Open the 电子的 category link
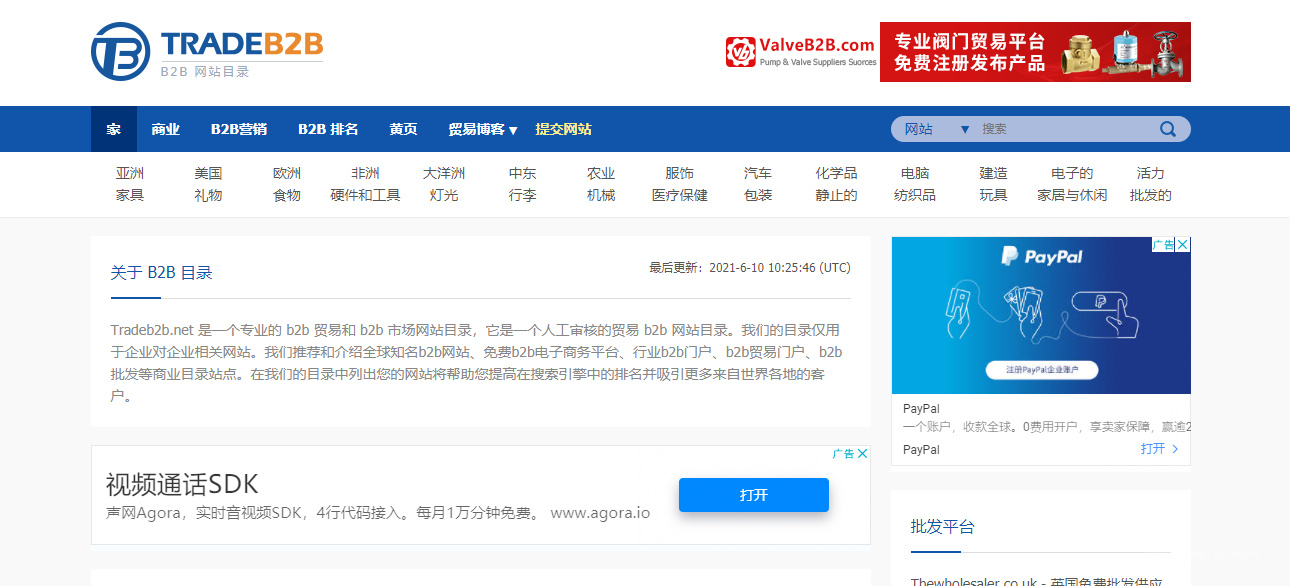1290x586 pixels. tap(1072, 173)
